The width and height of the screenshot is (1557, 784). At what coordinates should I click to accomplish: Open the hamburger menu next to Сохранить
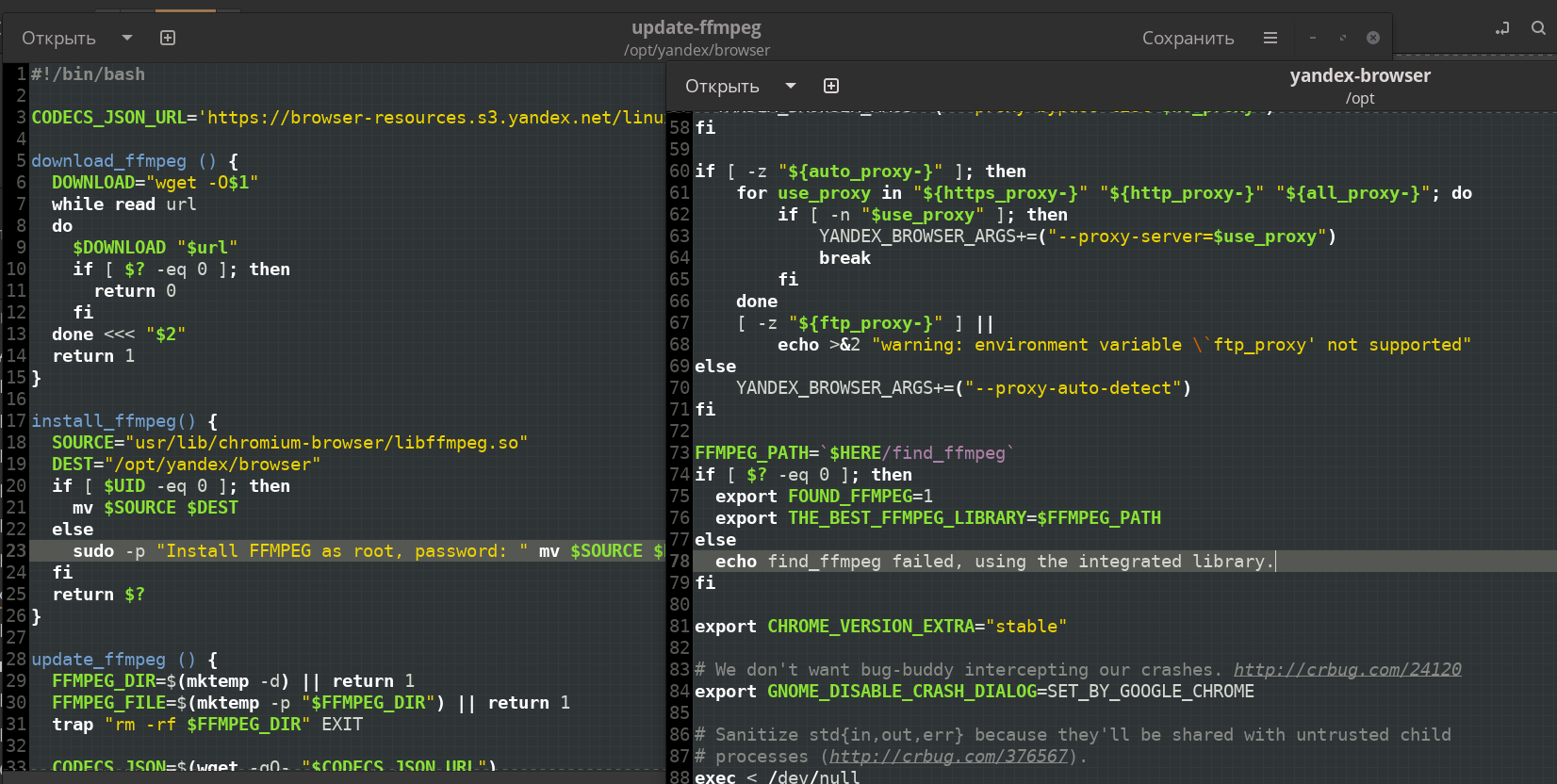(1270, 38)
